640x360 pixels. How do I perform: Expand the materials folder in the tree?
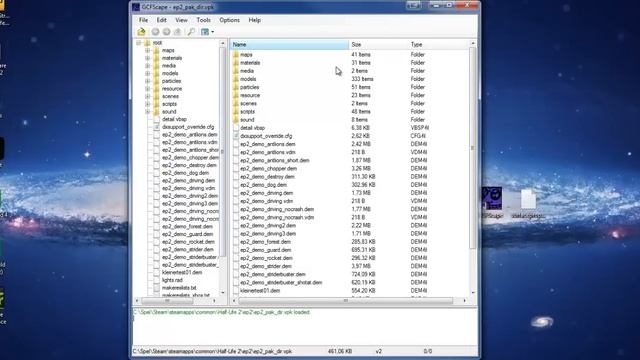pos(147,58)
